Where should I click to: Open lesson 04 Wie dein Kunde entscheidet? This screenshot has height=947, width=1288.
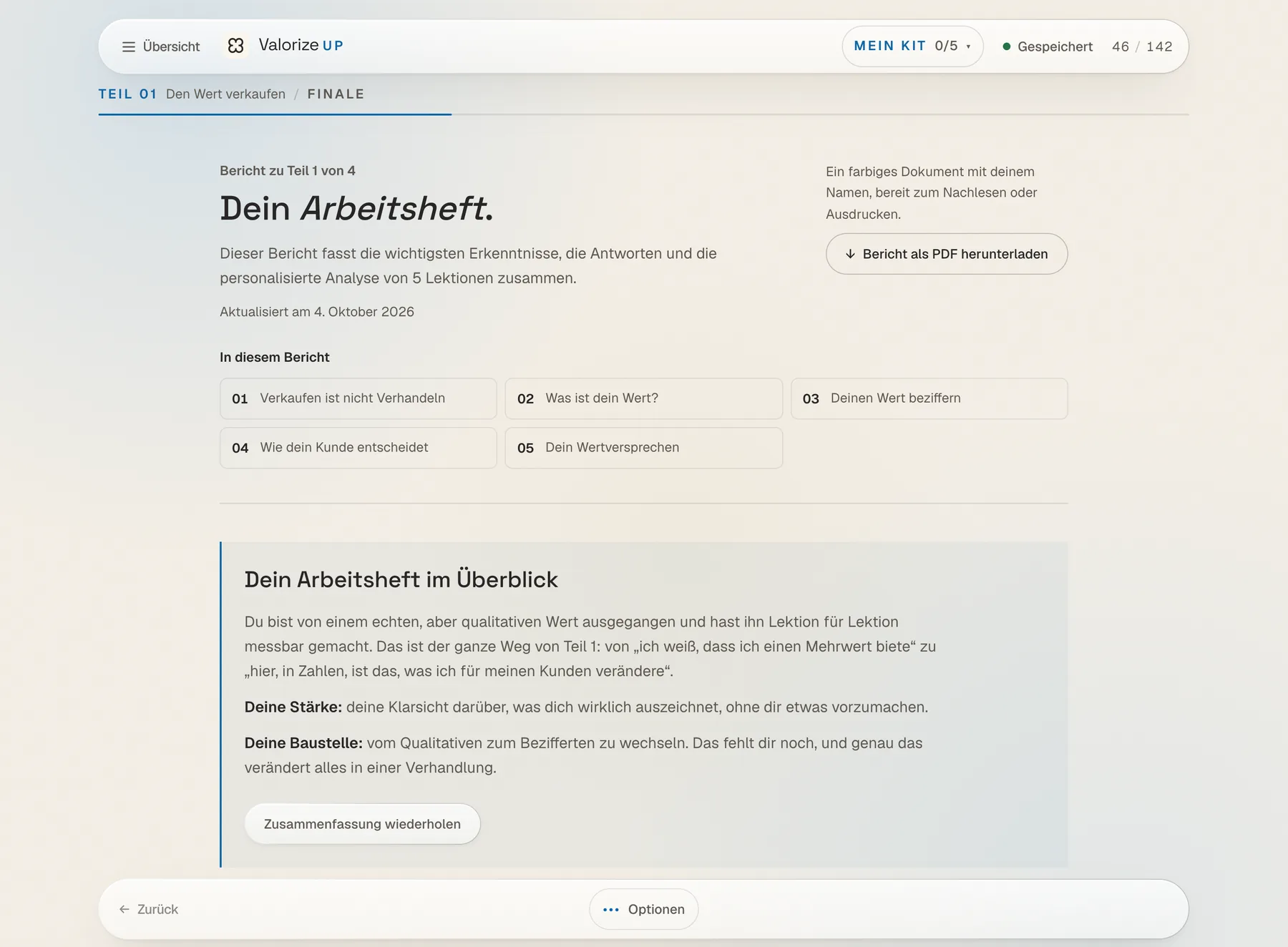(x=358, y=448)
